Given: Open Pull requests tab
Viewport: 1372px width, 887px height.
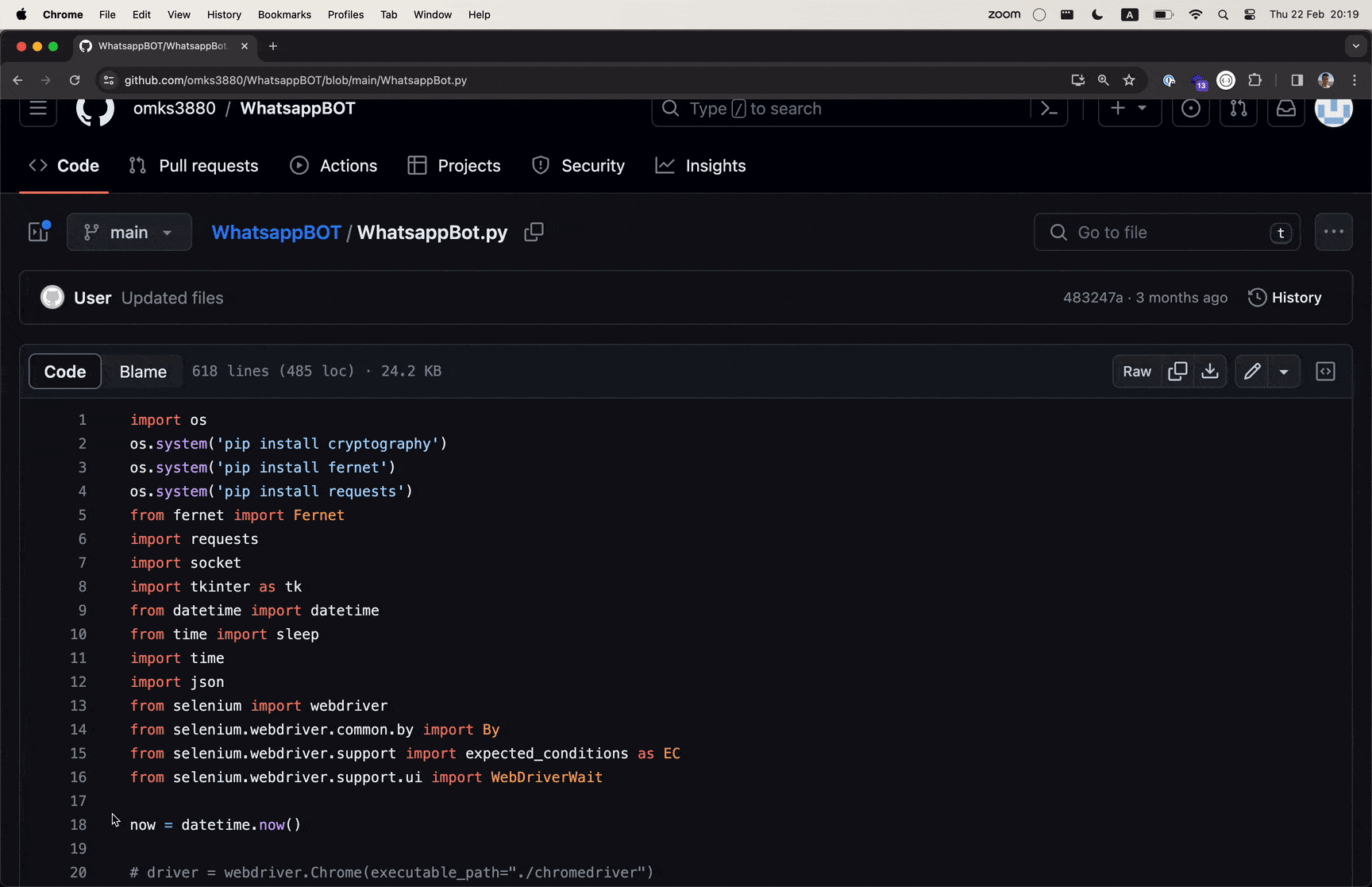Looking at the screenshot, I should tap(194, 166).
